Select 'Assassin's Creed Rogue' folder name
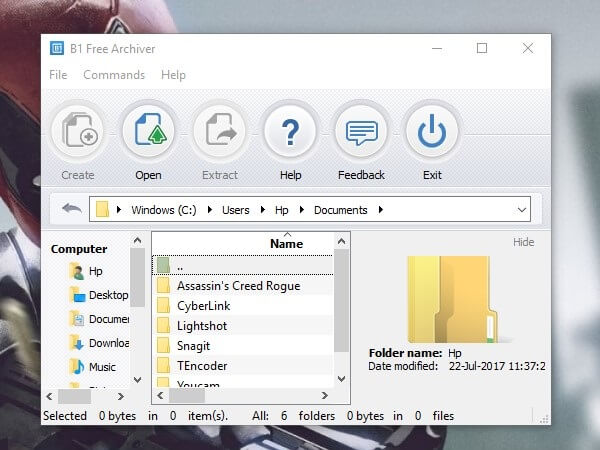The width and height of the screenshot is (600, 450). point(238,286)
